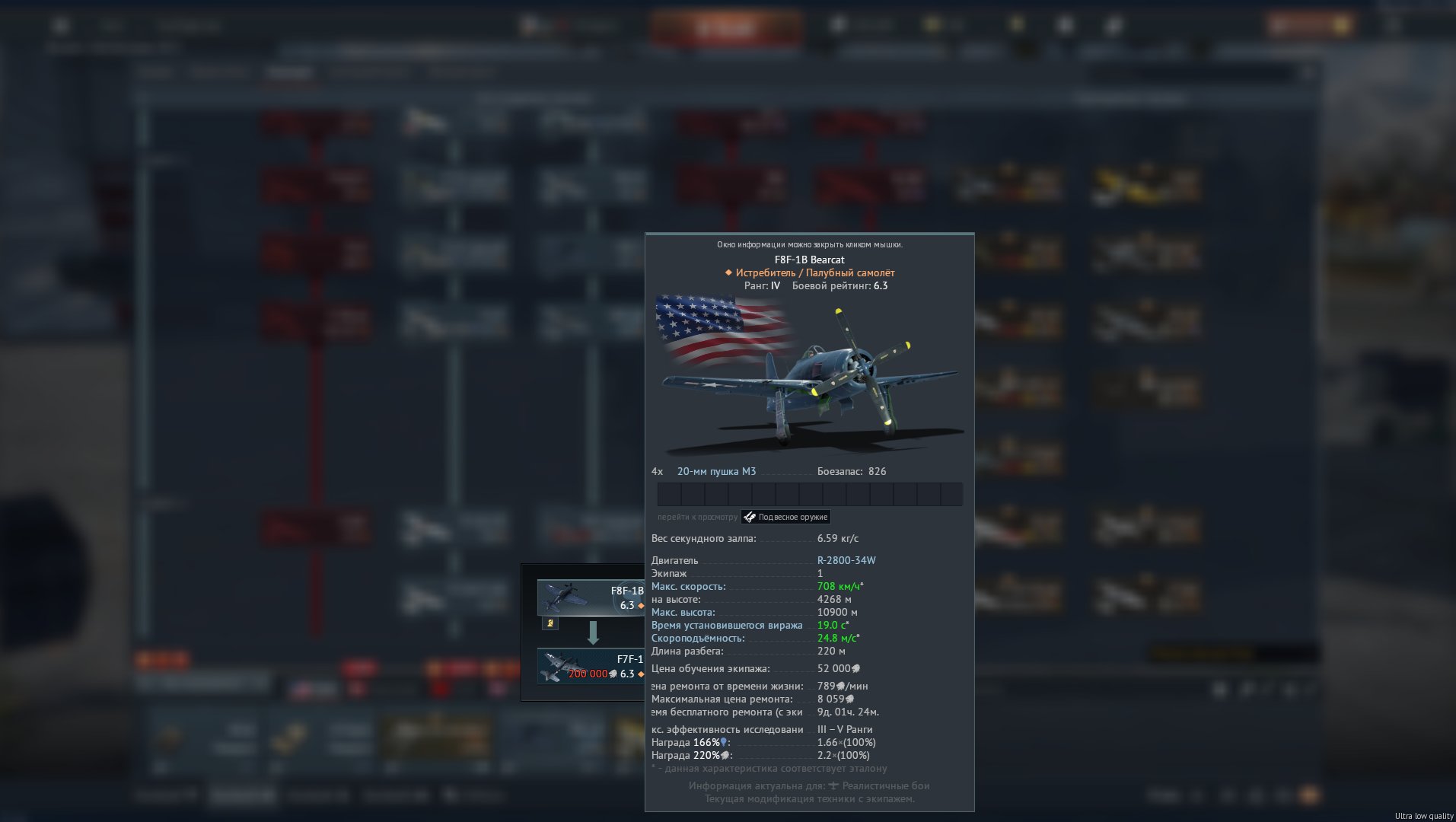This screenshot has width=1456, height=822.
Task: Click the 1.66×(100%) reward multiplier
Action: coord(846,742)
